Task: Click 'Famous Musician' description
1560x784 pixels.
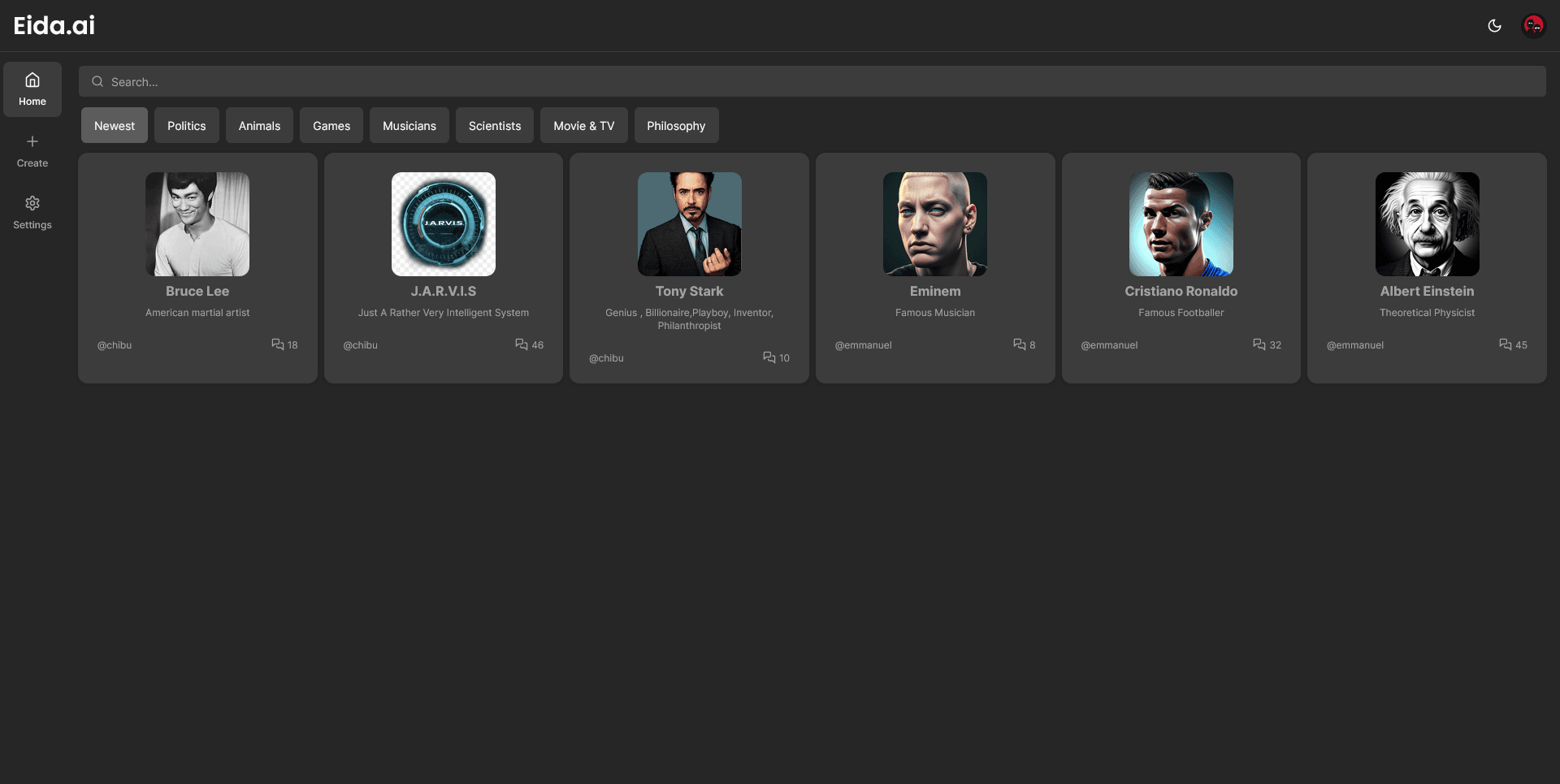Action: pos(935,313)
